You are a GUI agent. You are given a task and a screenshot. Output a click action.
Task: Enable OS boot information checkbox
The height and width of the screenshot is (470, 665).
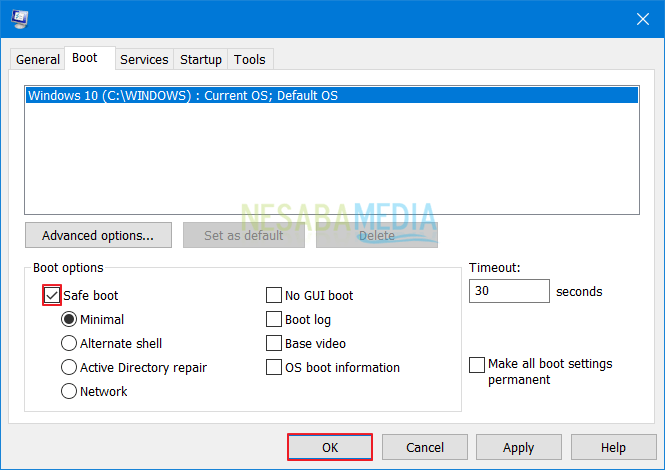point(274,368)
